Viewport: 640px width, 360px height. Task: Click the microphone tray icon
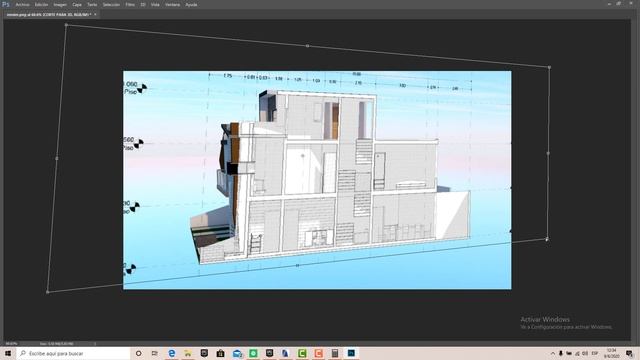point(561,353)
